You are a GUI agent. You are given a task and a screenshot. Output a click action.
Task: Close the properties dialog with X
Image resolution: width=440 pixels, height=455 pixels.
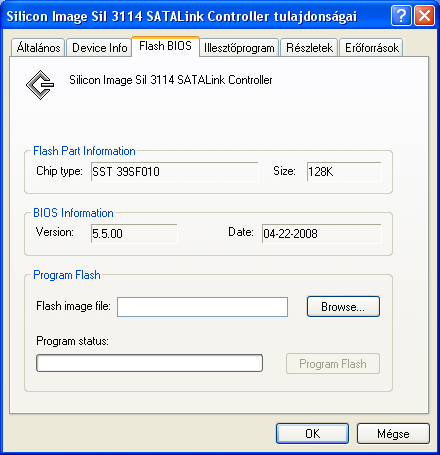tap(424, 15)
